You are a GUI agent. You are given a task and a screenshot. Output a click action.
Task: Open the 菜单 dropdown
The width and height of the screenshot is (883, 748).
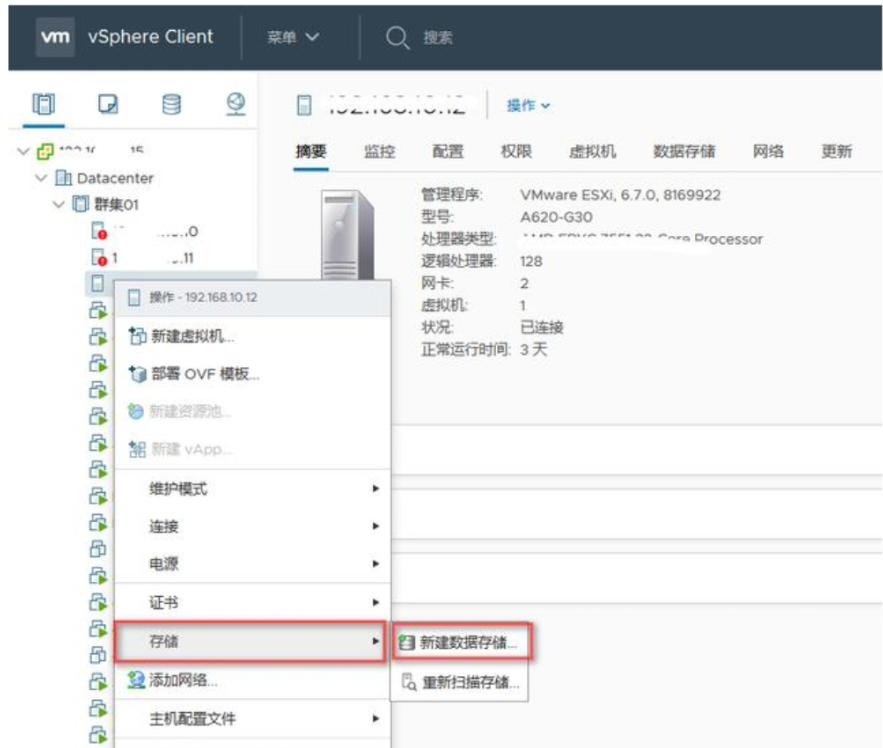point(293,37)
